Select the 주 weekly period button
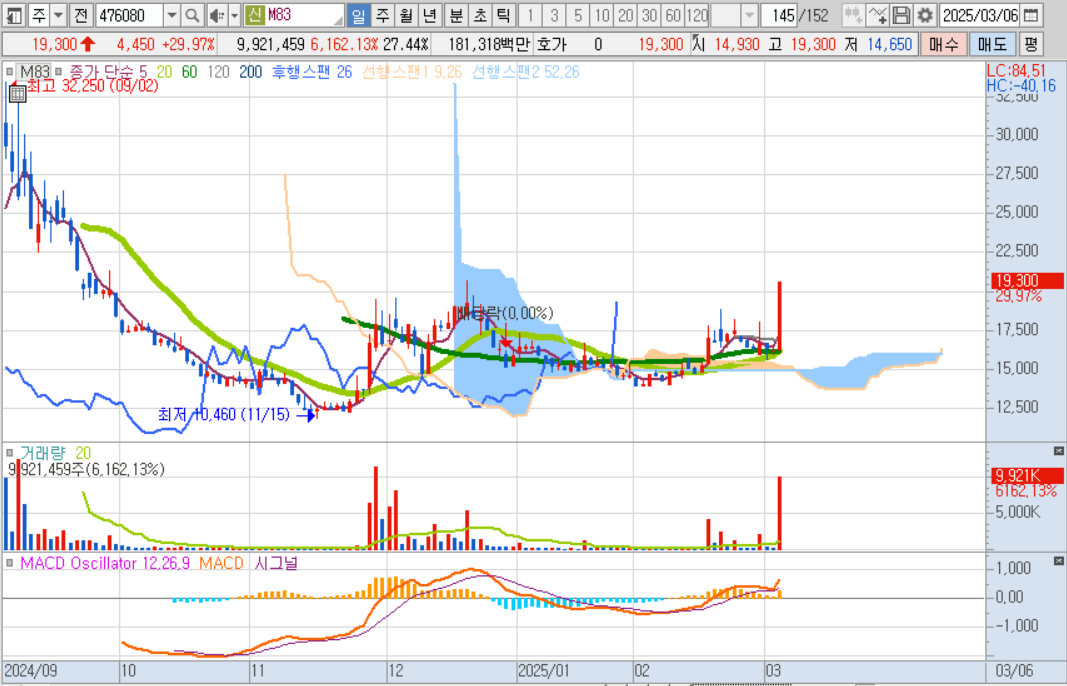Image resolution: width=1067 pixels, height=686 pixels. click(382, 15)
